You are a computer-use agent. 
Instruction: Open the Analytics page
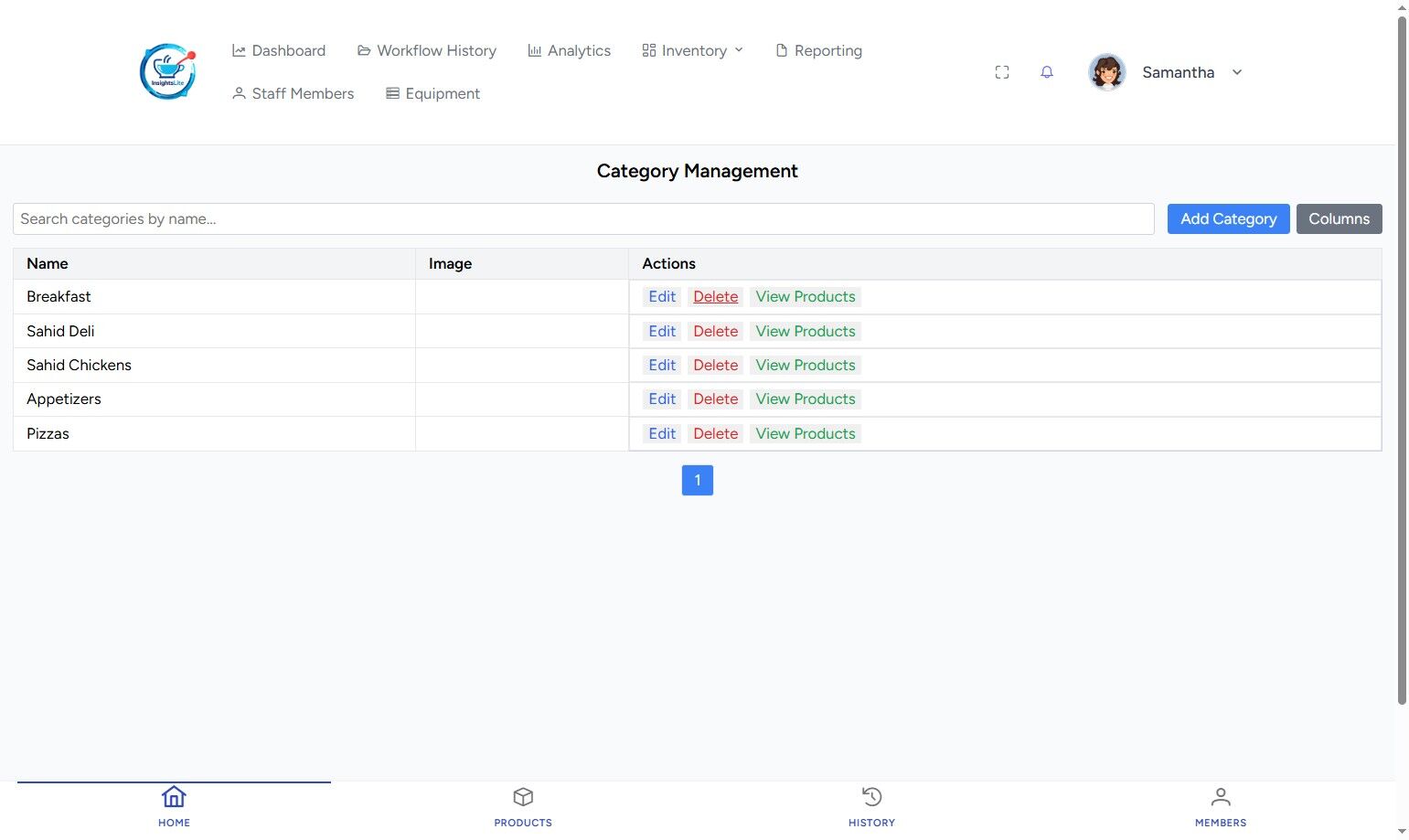click(569, 50)
